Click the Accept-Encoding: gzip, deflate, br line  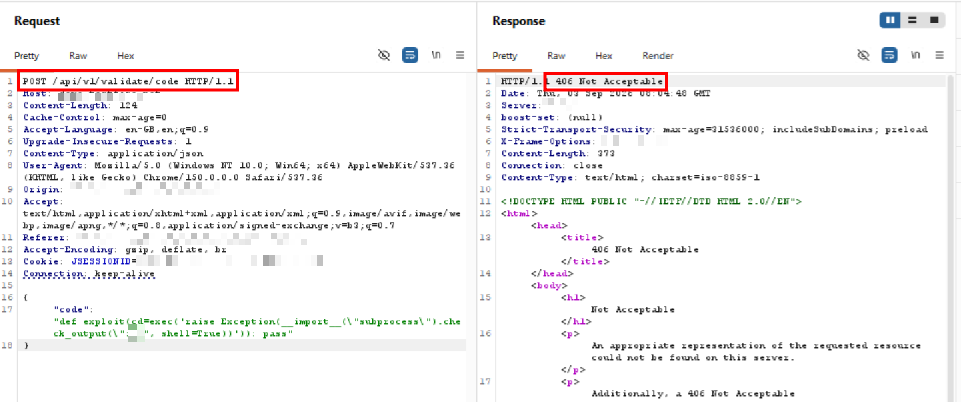(125, 249)
